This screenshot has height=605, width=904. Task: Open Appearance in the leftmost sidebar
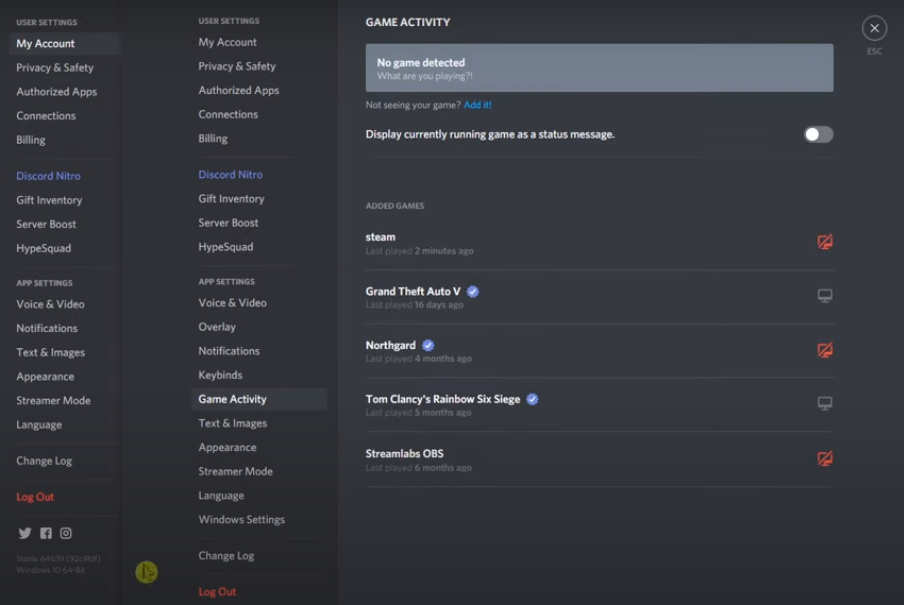click(x=45, y=377)
